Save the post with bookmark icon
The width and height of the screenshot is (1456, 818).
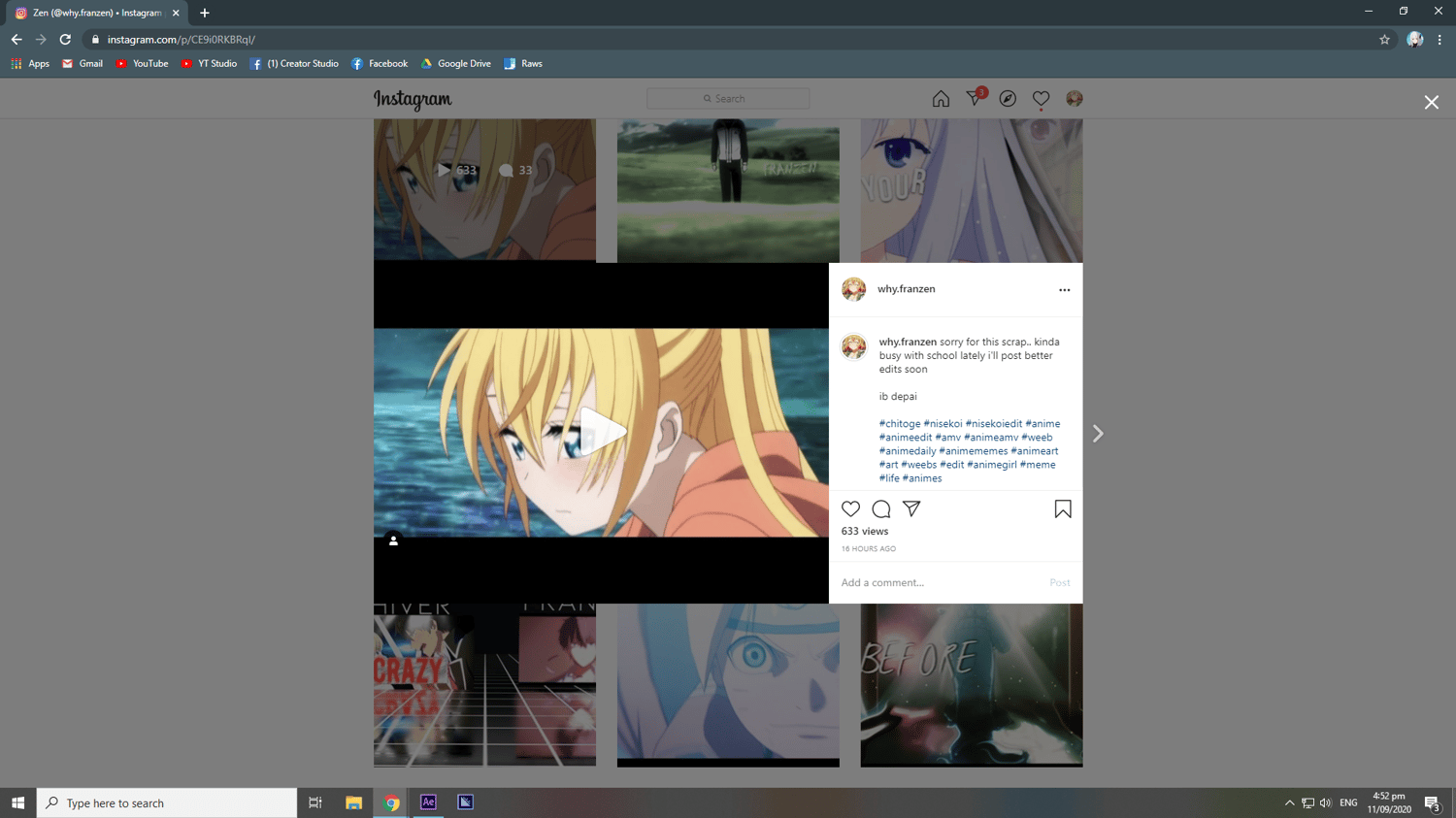pyautogui.click(x=1063, y=509)
